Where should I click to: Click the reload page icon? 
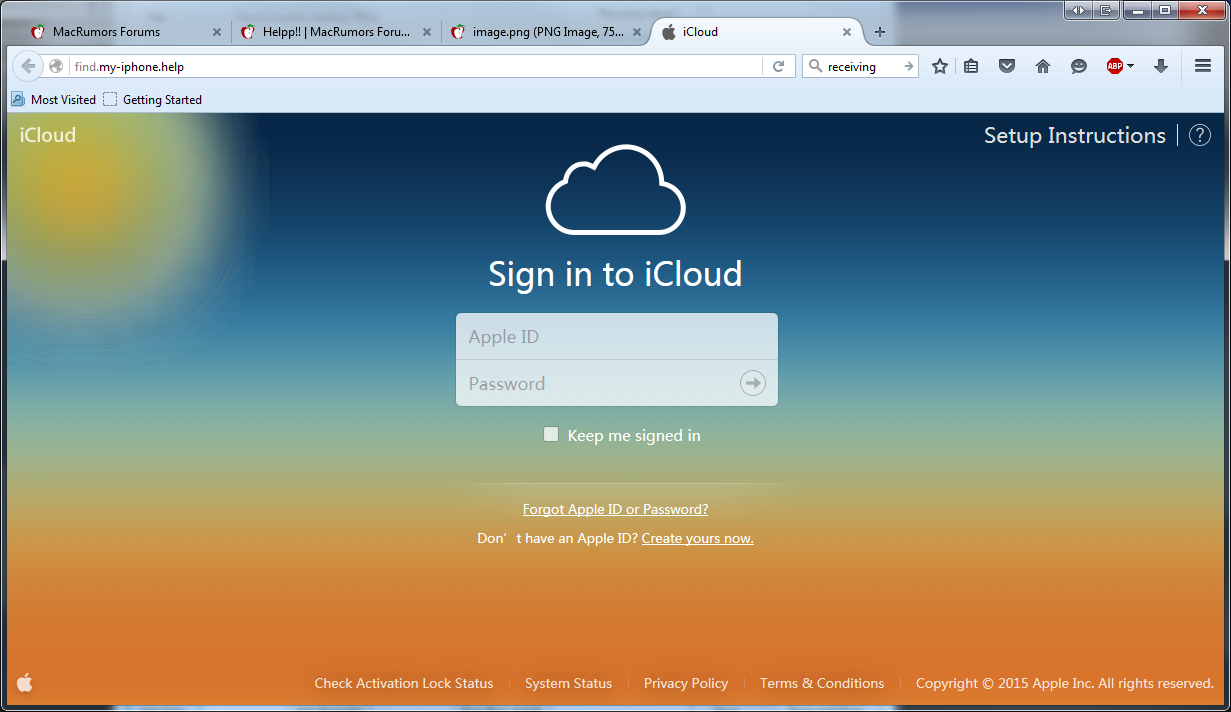coord(778,67)
